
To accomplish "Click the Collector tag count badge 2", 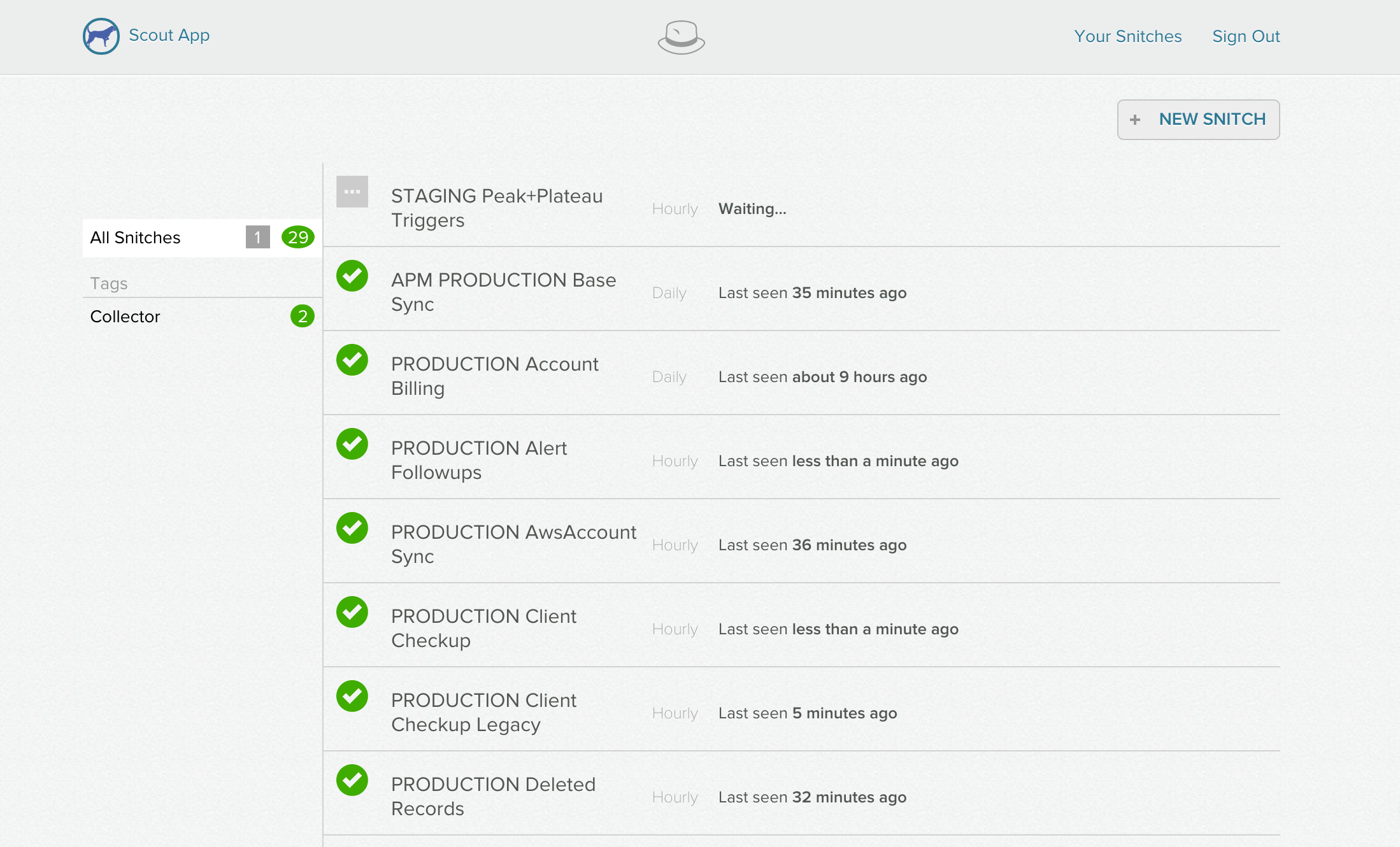I will (x=303, y=316).
